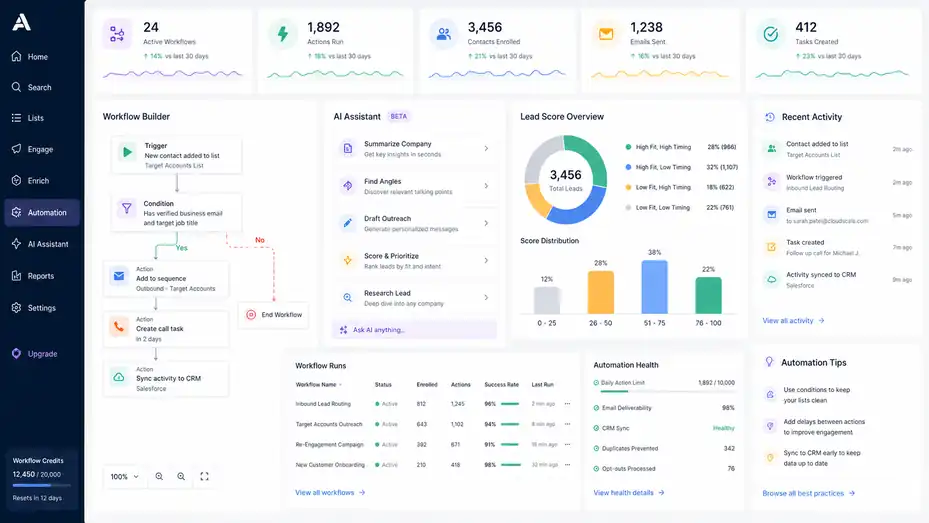This screenshot has height=523, width=929.
Task: Open row menu for Re-Engagement Campaign
Action: pos(568,444)
